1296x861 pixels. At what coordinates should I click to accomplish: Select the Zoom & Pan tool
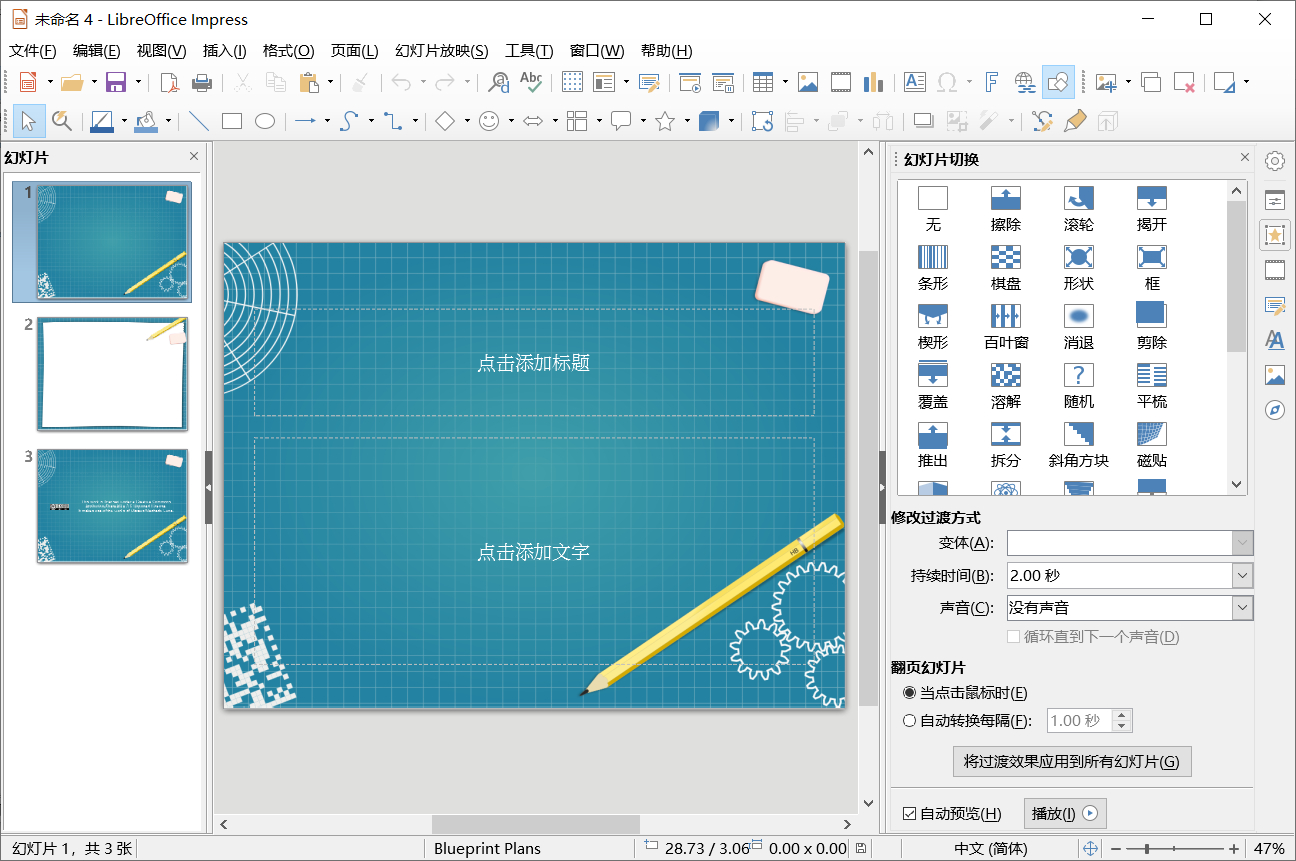pyautogui.click(x=61, y=121)
